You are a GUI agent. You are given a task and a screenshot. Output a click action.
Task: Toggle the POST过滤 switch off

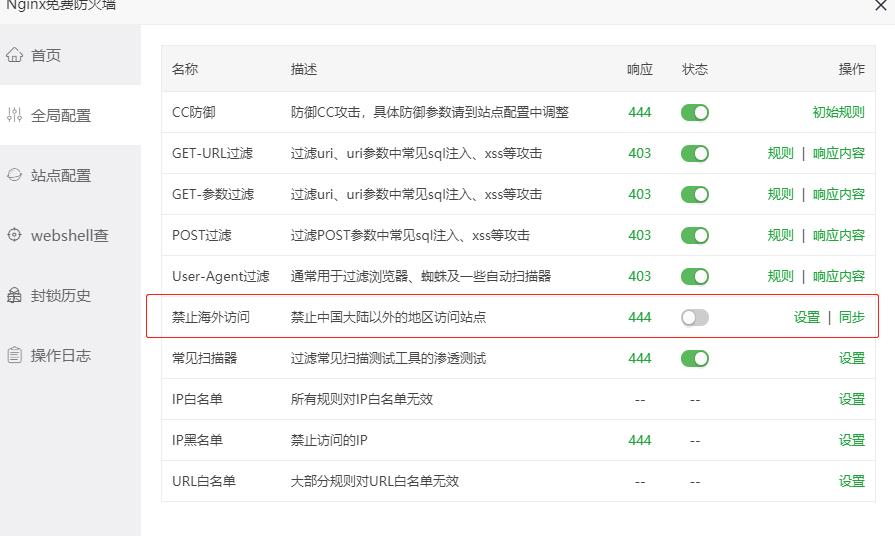[x=694, y=235]
